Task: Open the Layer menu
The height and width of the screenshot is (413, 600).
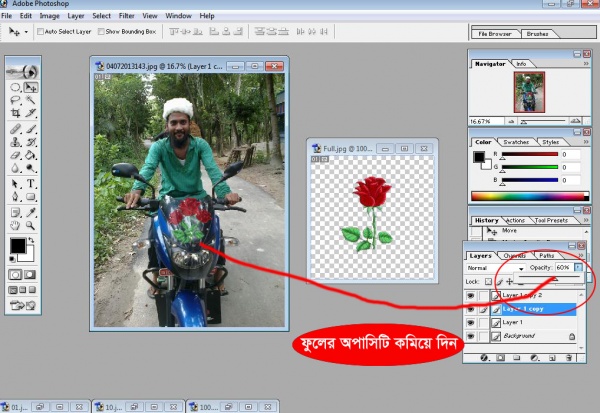Action: pos(76,16)
